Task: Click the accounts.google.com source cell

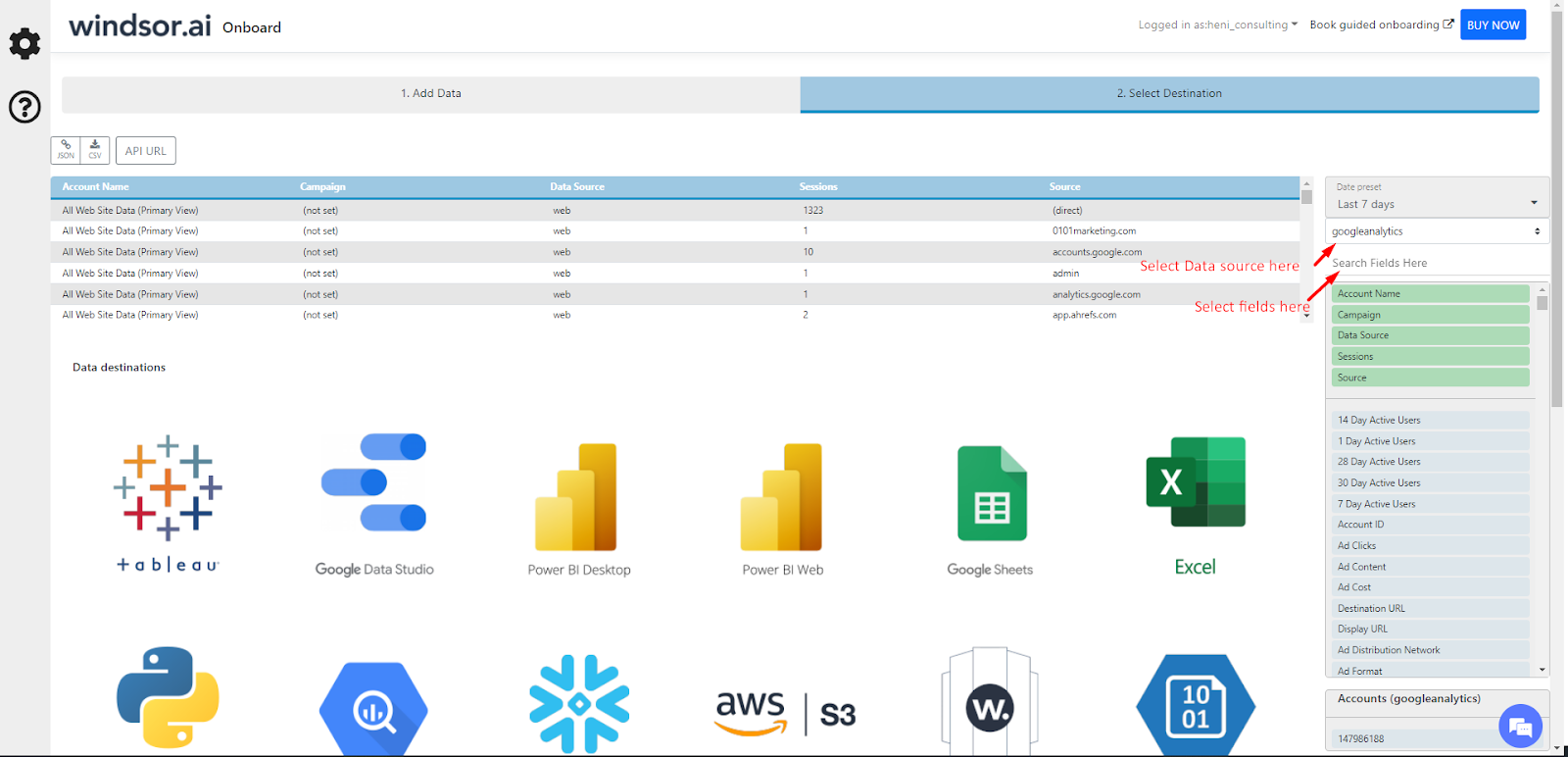Action: pyautogui.click(x=1098, y=252)
